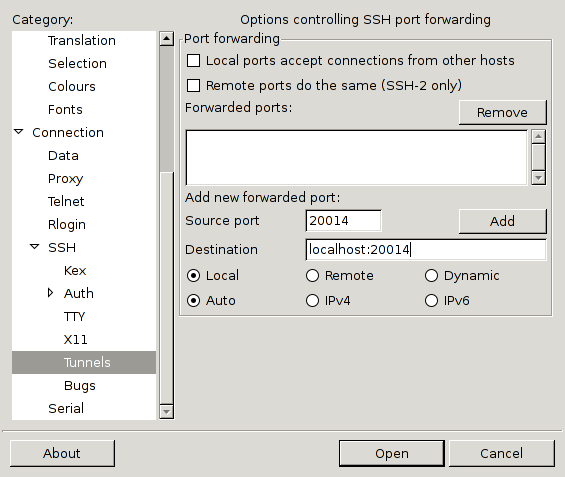Choose the IPv4 radio option
This screenshot has width=565, height=477.
[312, 300]
